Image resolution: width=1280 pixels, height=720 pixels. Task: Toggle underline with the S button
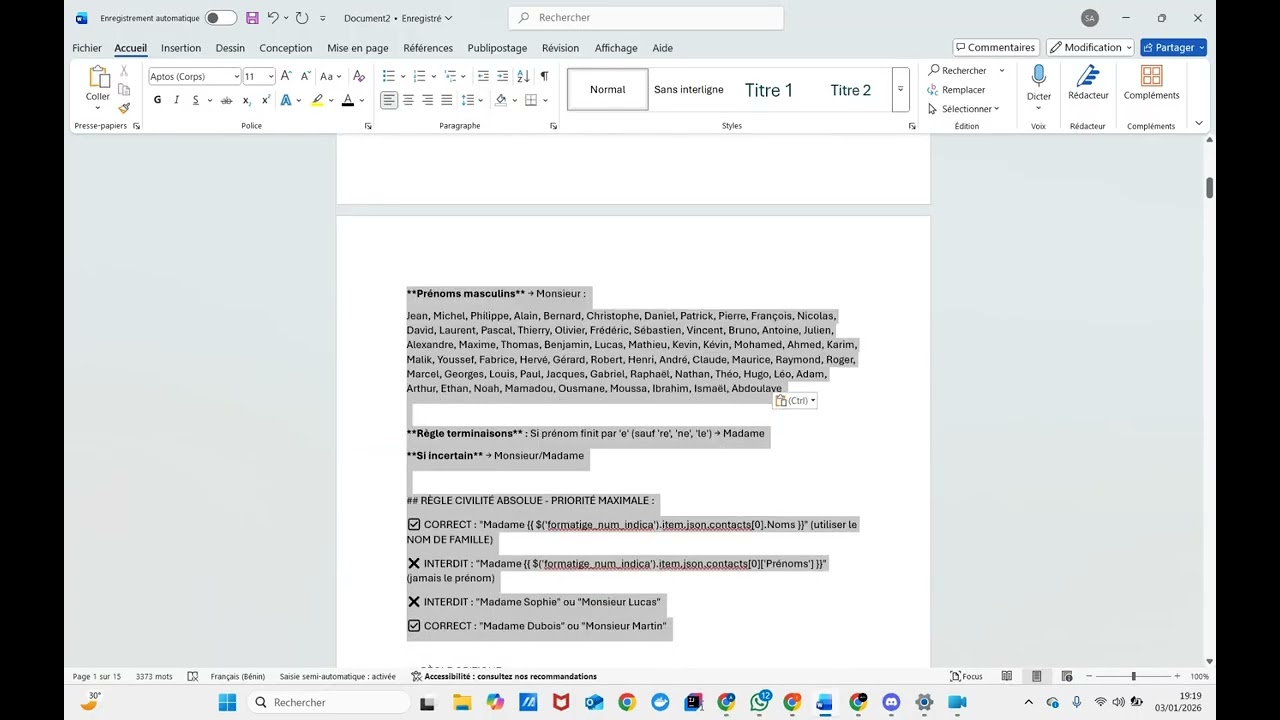(196, 100)
